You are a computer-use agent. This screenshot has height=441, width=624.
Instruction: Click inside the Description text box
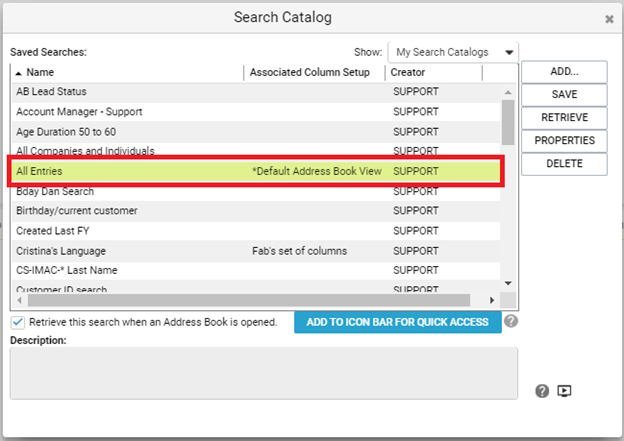tap(264, 373)
